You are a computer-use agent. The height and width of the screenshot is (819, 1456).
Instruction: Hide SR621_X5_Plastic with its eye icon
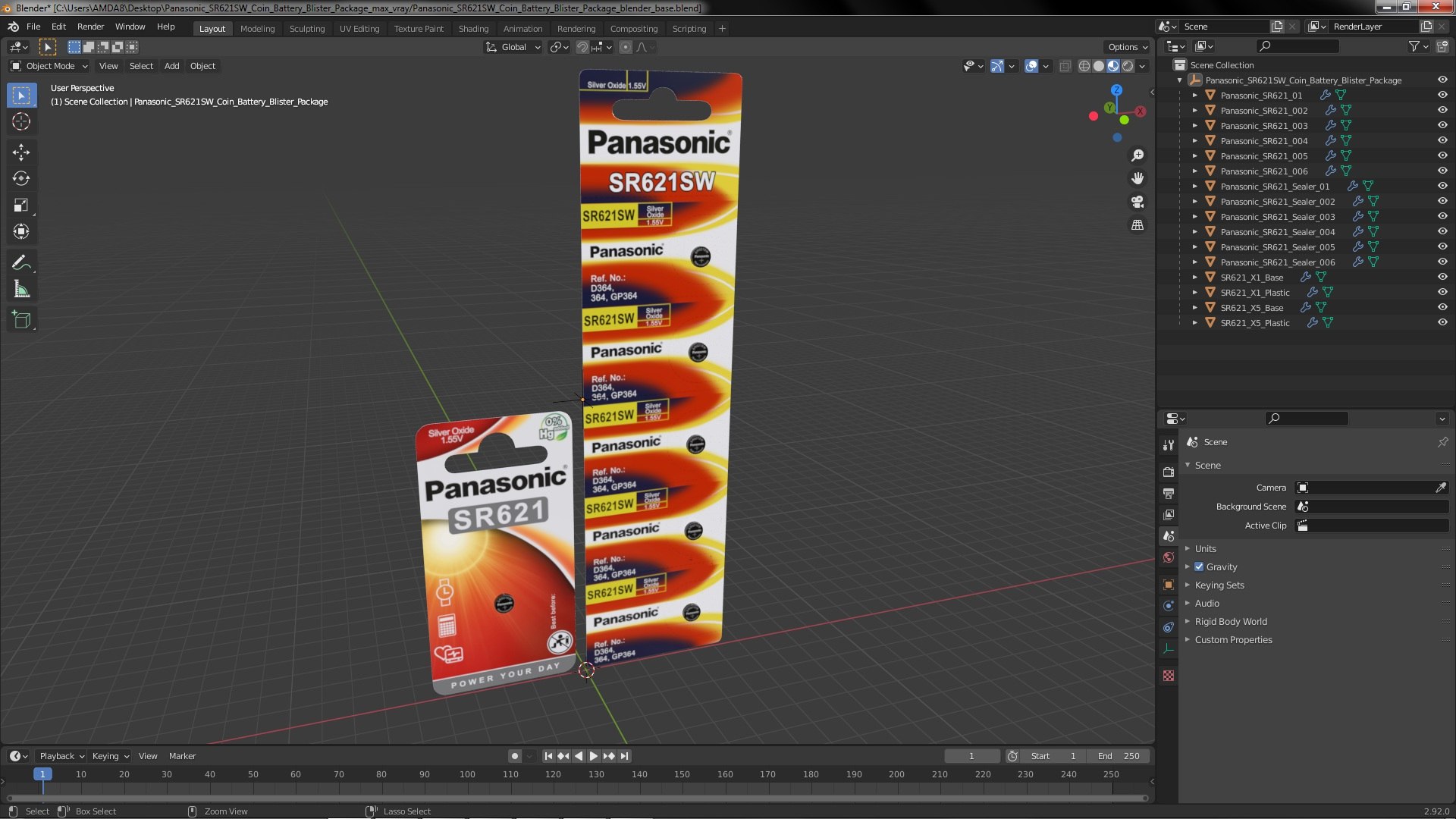[1442, 322]
